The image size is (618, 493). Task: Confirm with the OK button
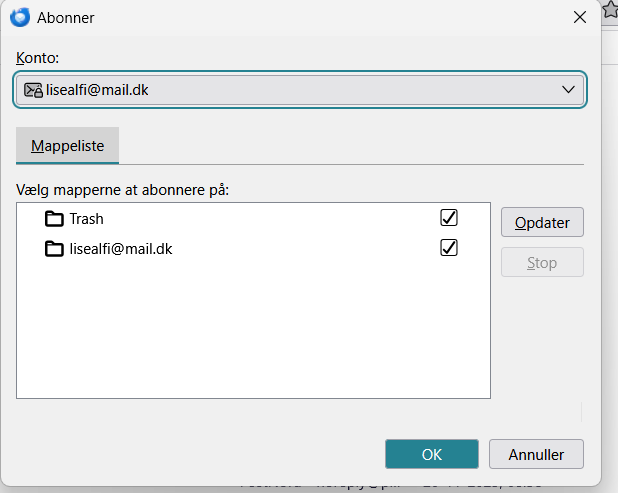point(431,454)
